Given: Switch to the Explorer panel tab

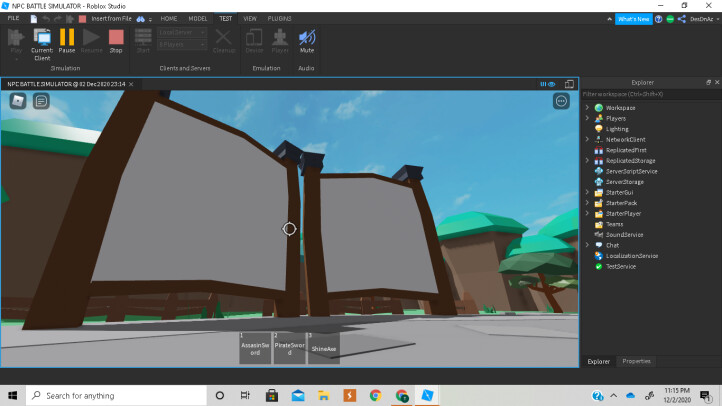Looking at the screenshot, I should tap(599, 361).
